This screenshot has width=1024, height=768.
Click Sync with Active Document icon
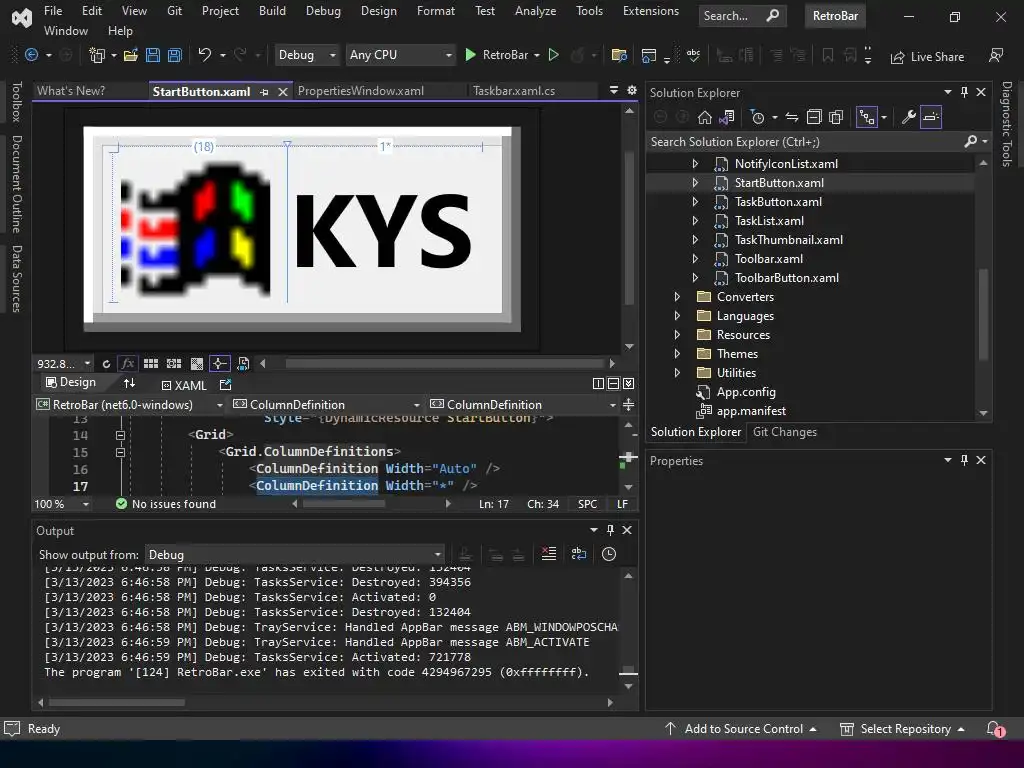(792, 118)
